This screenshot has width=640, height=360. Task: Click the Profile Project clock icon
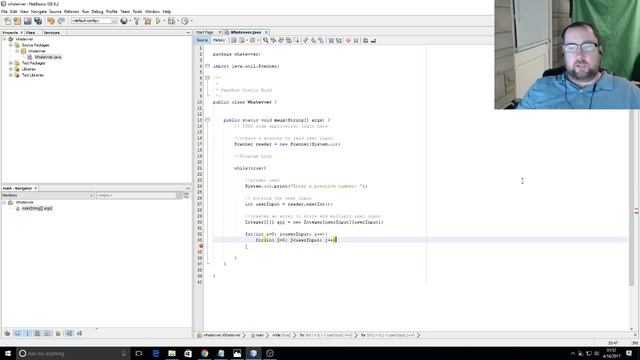[x=185, y=21]
